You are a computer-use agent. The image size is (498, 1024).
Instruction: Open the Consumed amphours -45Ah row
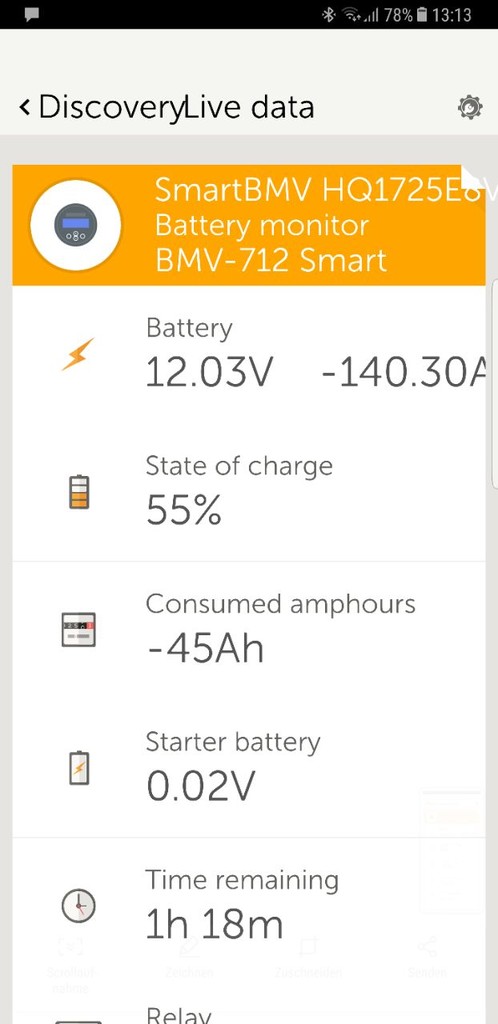coord(249,630)
